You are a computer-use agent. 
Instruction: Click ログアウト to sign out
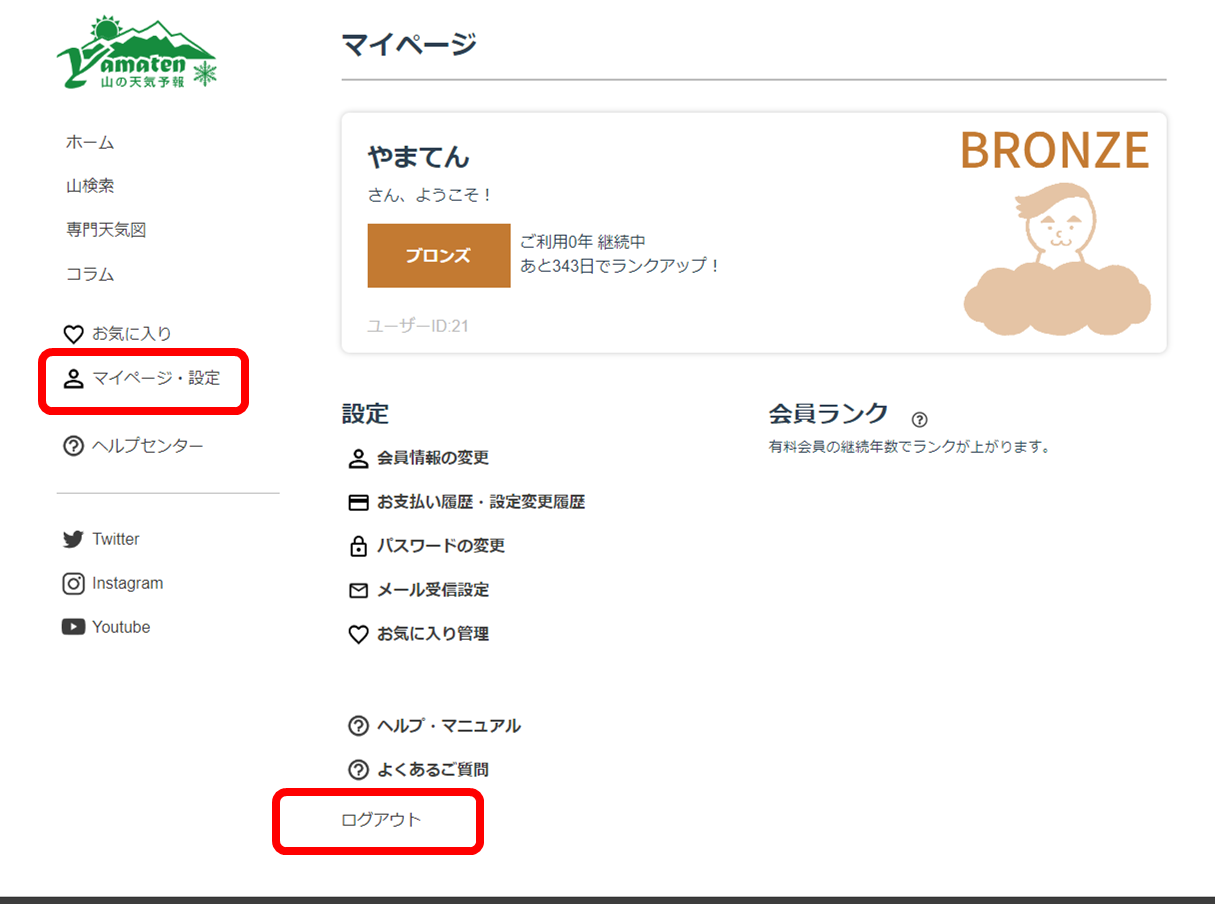click(x=381, y=820)
